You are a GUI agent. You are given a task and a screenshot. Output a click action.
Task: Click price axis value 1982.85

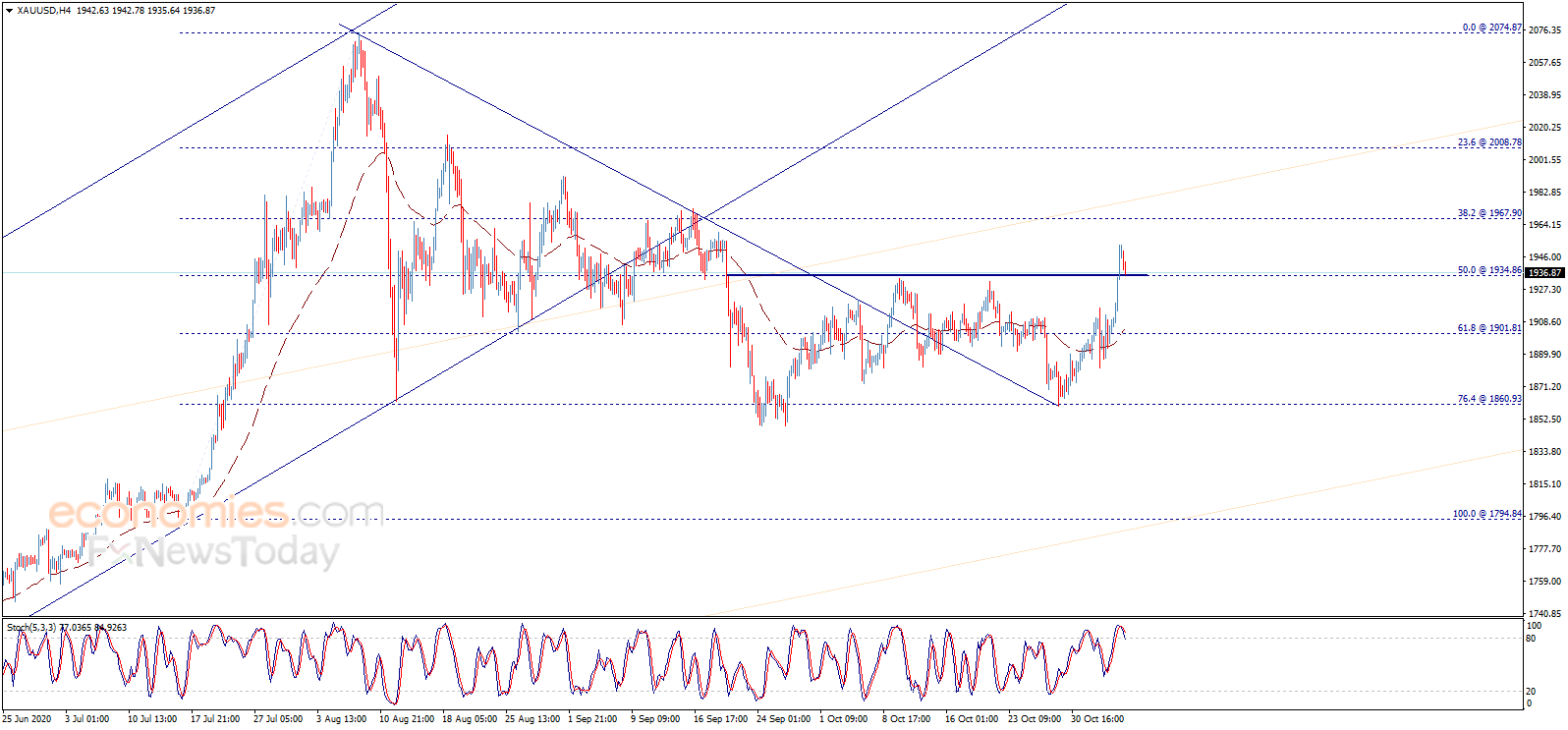[1544, 193]
